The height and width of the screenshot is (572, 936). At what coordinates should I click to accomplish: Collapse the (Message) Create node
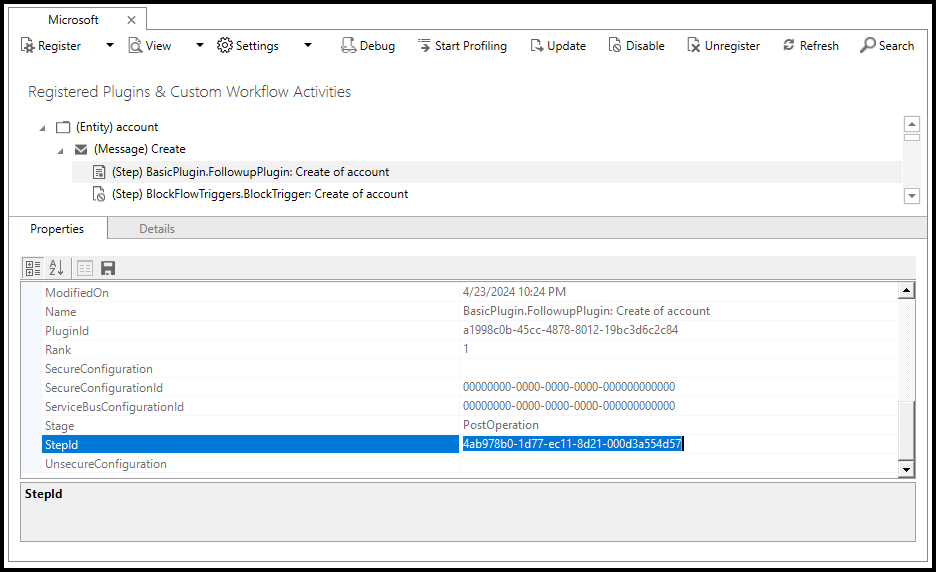click(60, 150)
